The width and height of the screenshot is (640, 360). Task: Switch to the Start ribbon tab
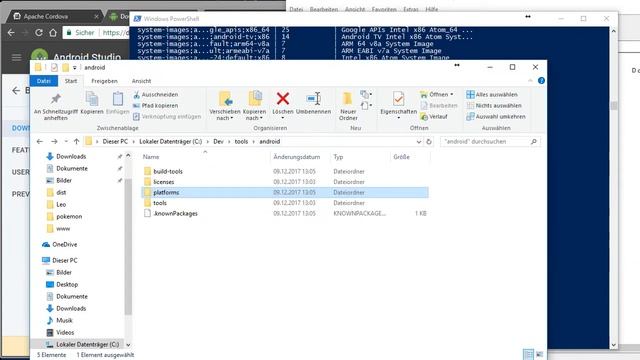pos(71,81)
